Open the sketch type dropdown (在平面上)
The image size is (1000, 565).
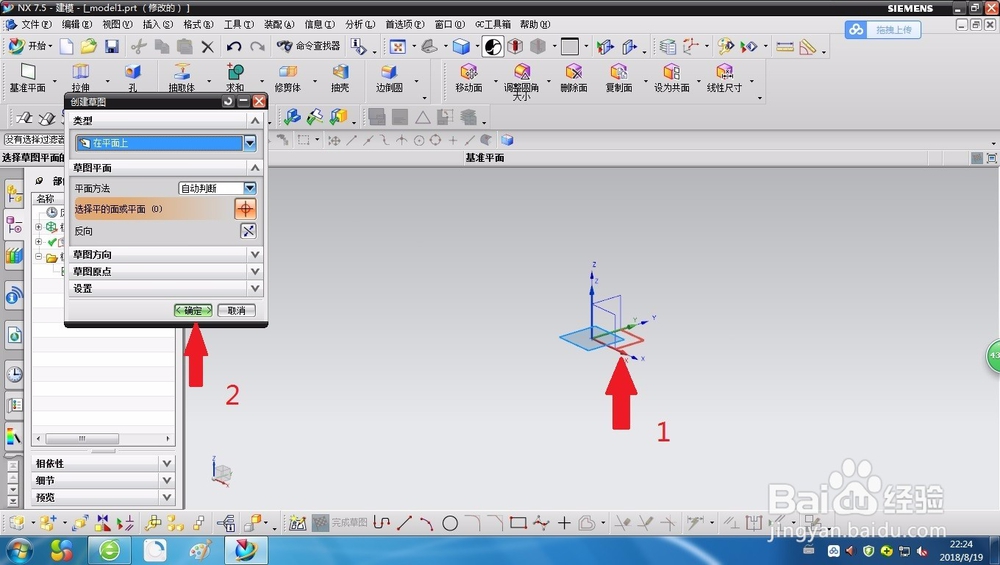(250, 143)
